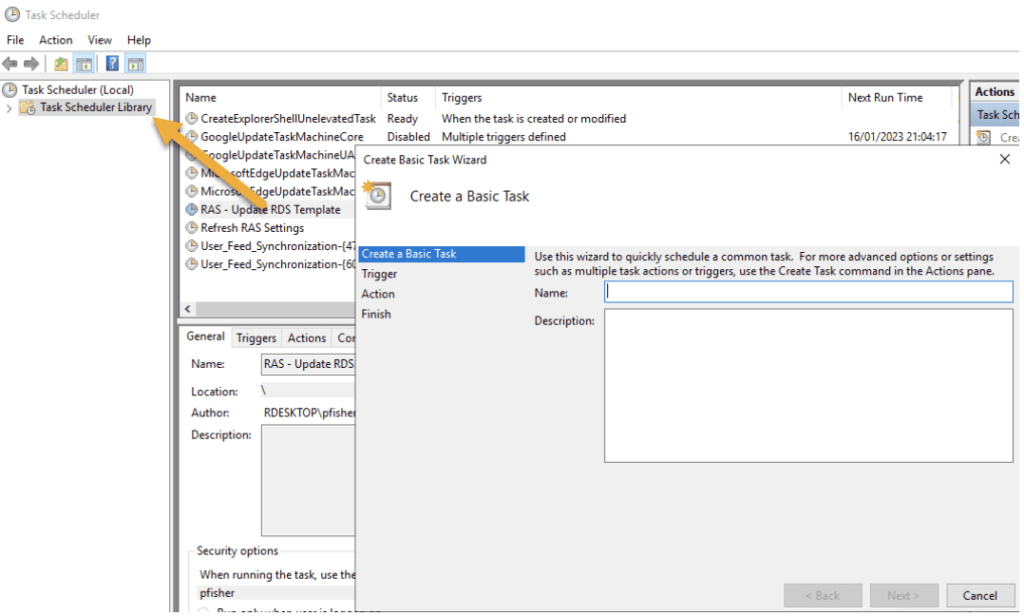Click 'When the task is created or modified' cell
1024x616 pixels.
(x=534, y=118)
